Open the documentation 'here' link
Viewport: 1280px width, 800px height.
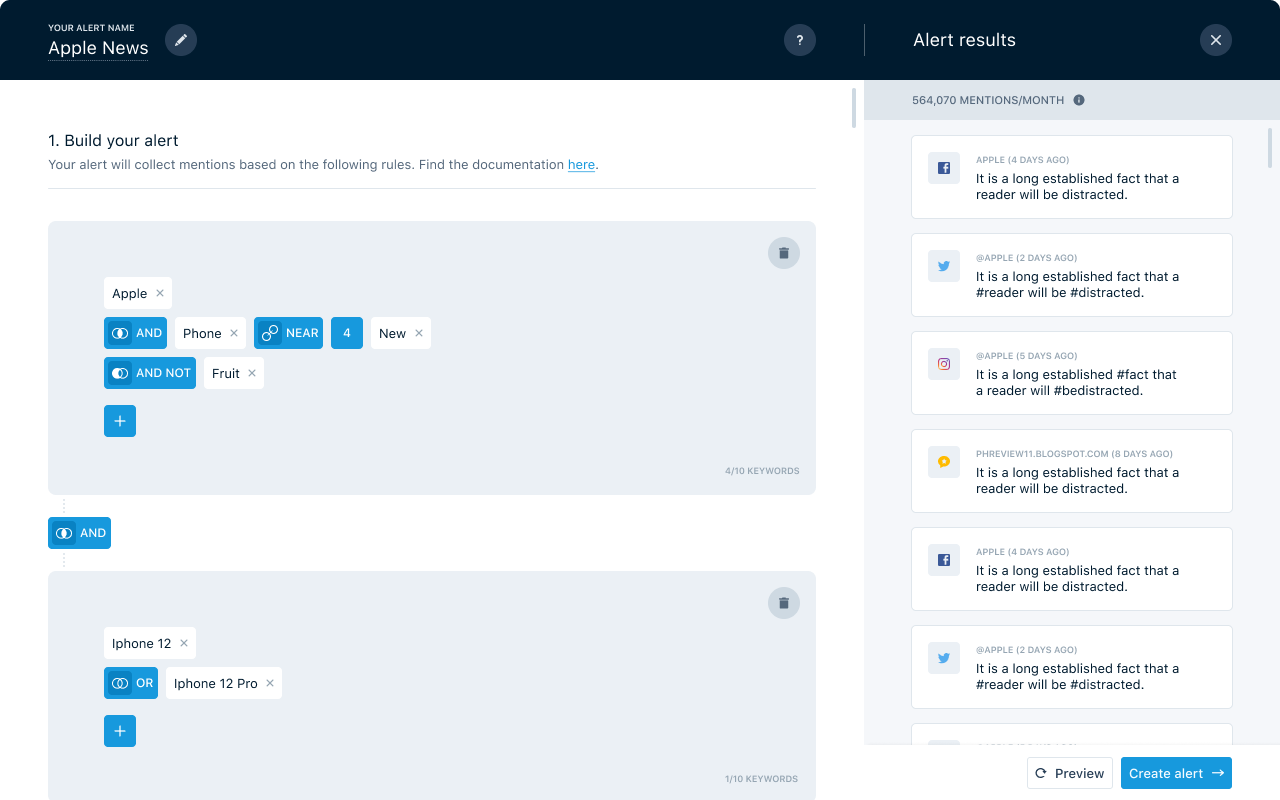point(581,165)
